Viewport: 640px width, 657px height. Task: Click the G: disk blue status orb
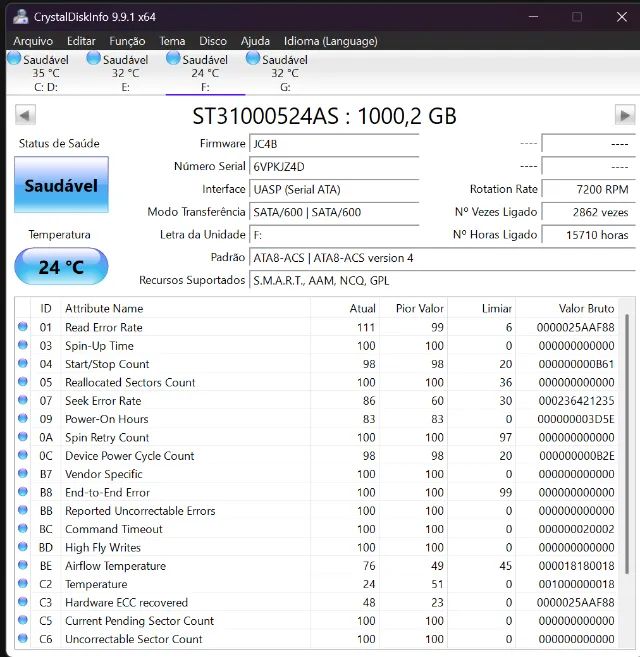pos(253,58)
